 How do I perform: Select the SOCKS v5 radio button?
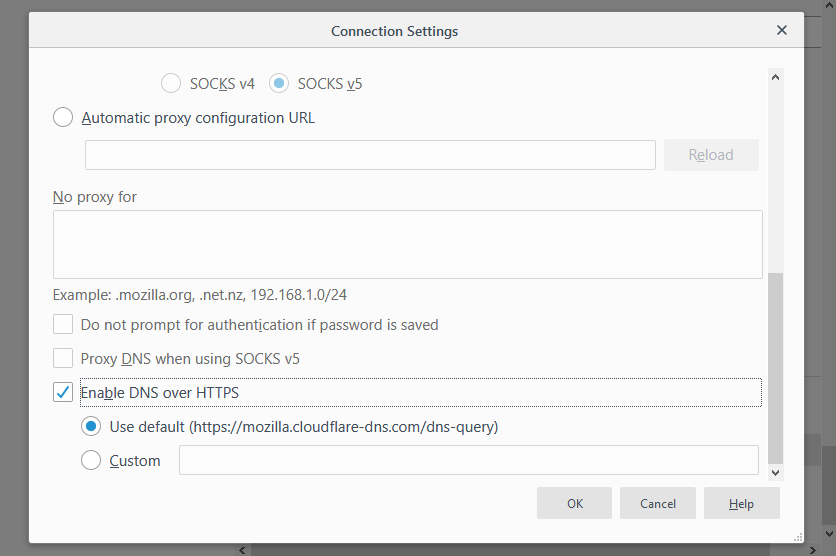(280, 84)
